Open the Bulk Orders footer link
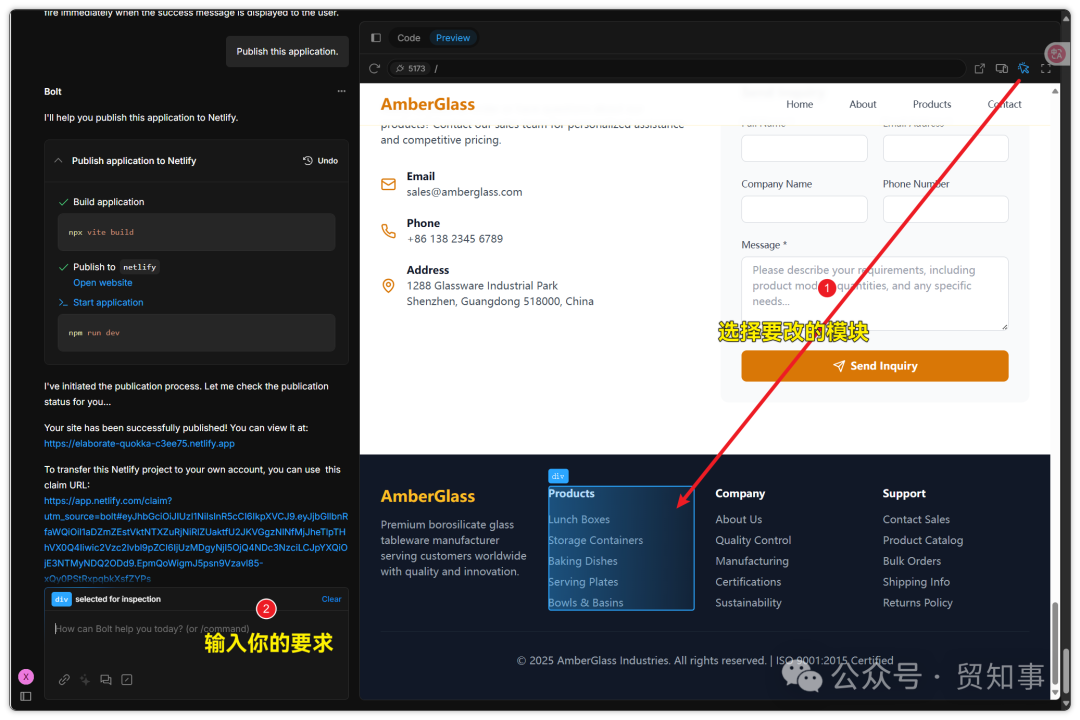 [x=912, y=561]
